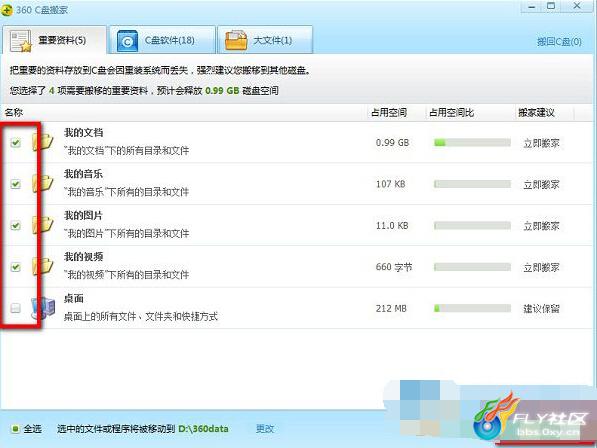Click the 212 MB size value
This screenshot has width=597, height=448.
[x=391, y=309]
